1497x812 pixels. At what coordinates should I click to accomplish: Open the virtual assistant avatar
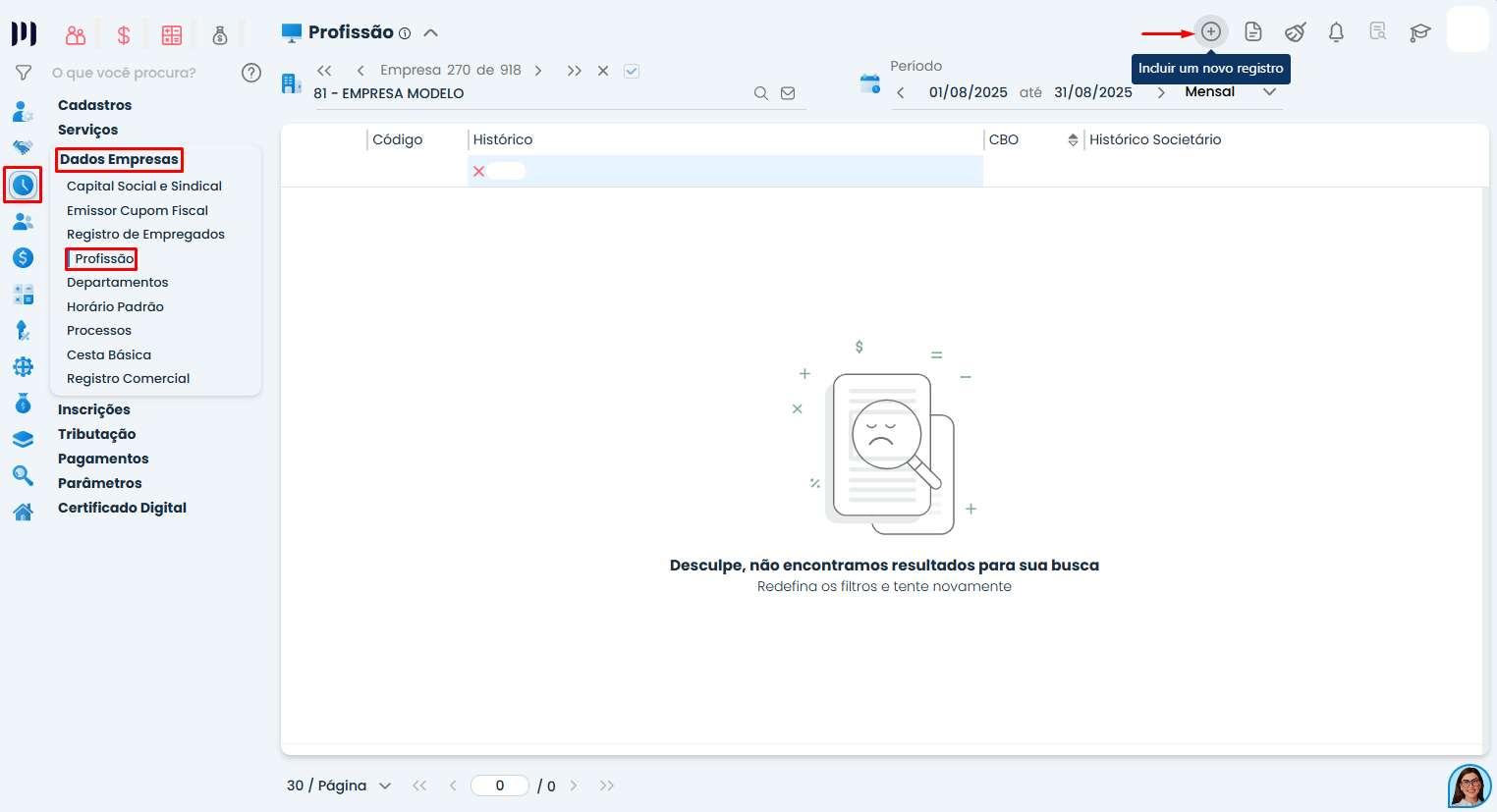[1469, 785]
